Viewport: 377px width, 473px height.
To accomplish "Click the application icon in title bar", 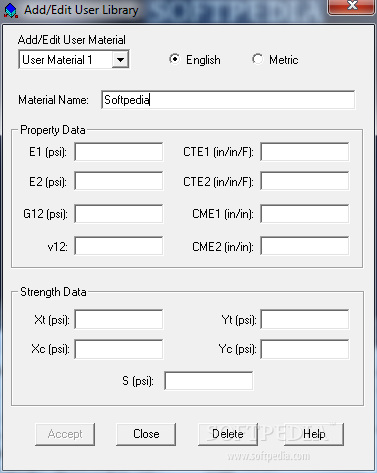I will pos(11,10).
